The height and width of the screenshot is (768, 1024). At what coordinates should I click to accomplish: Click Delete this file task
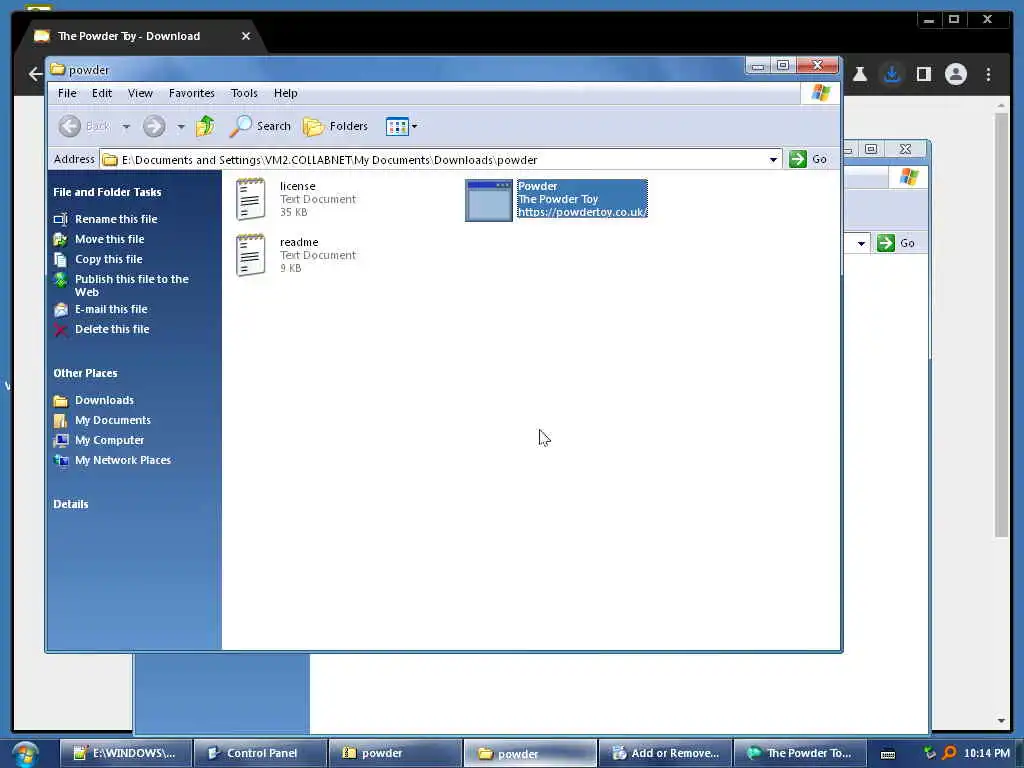[x=112, y=329]
